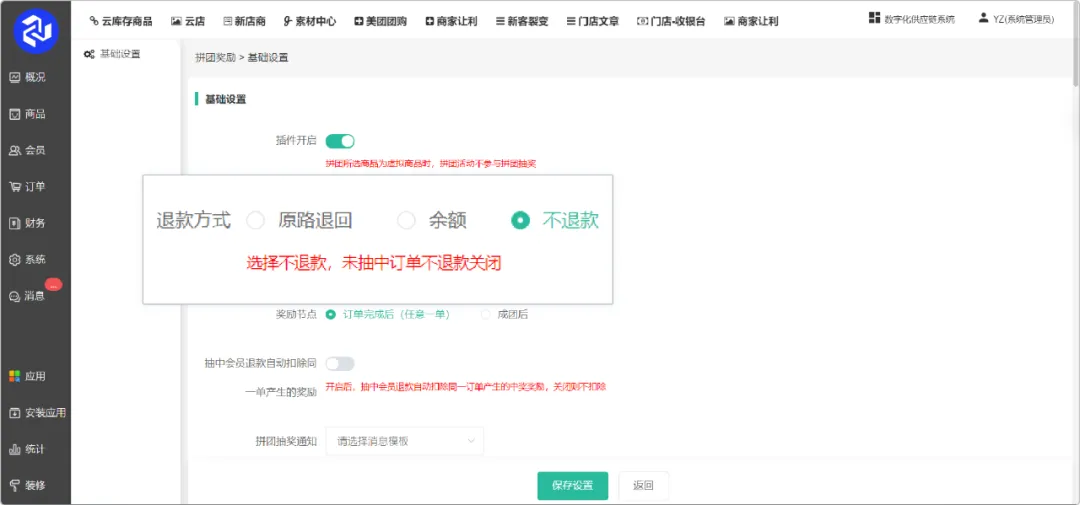Click the 基础设置 section heading

(226, 99)
